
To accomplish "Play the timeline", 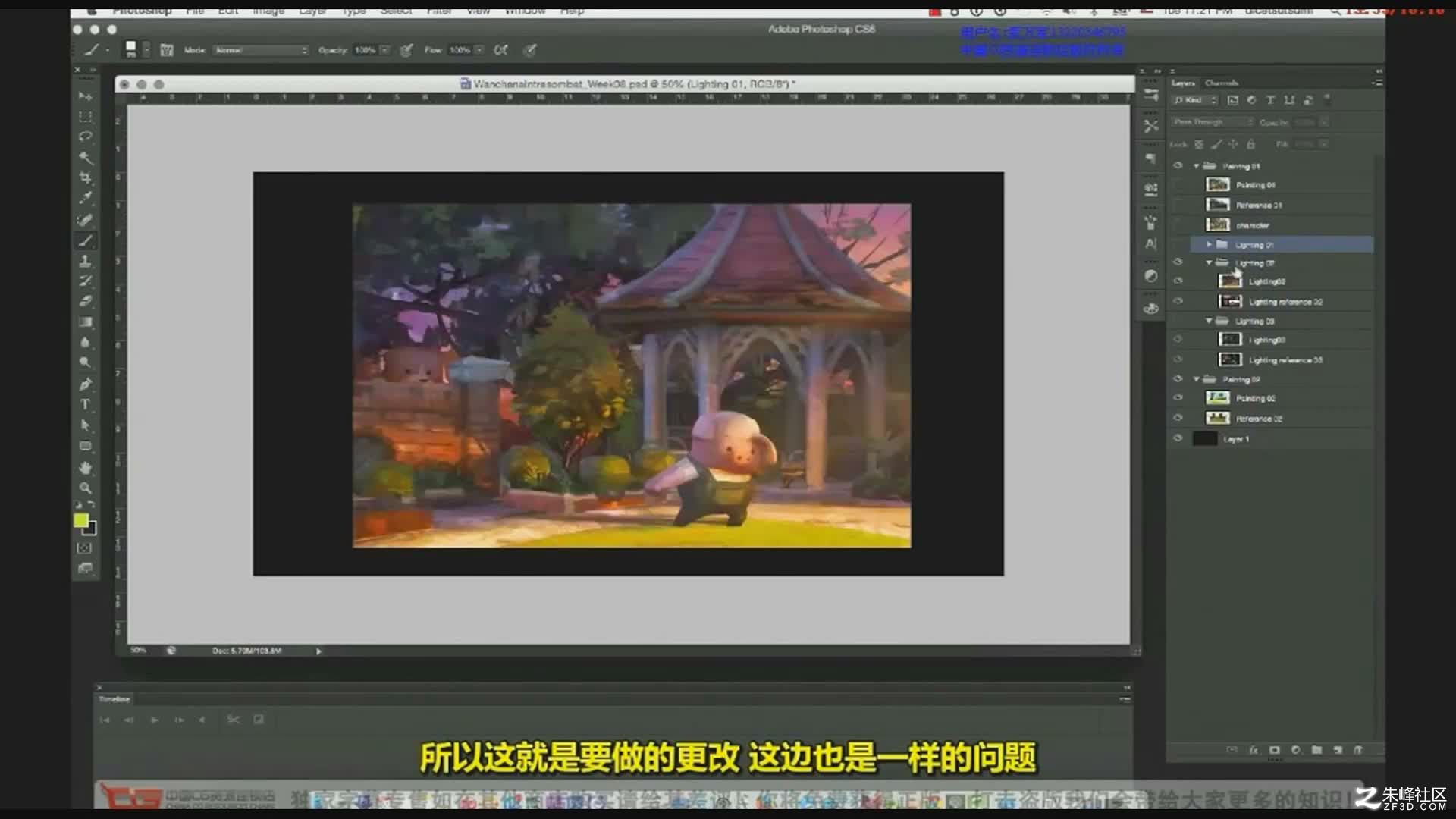I will 155,720.
